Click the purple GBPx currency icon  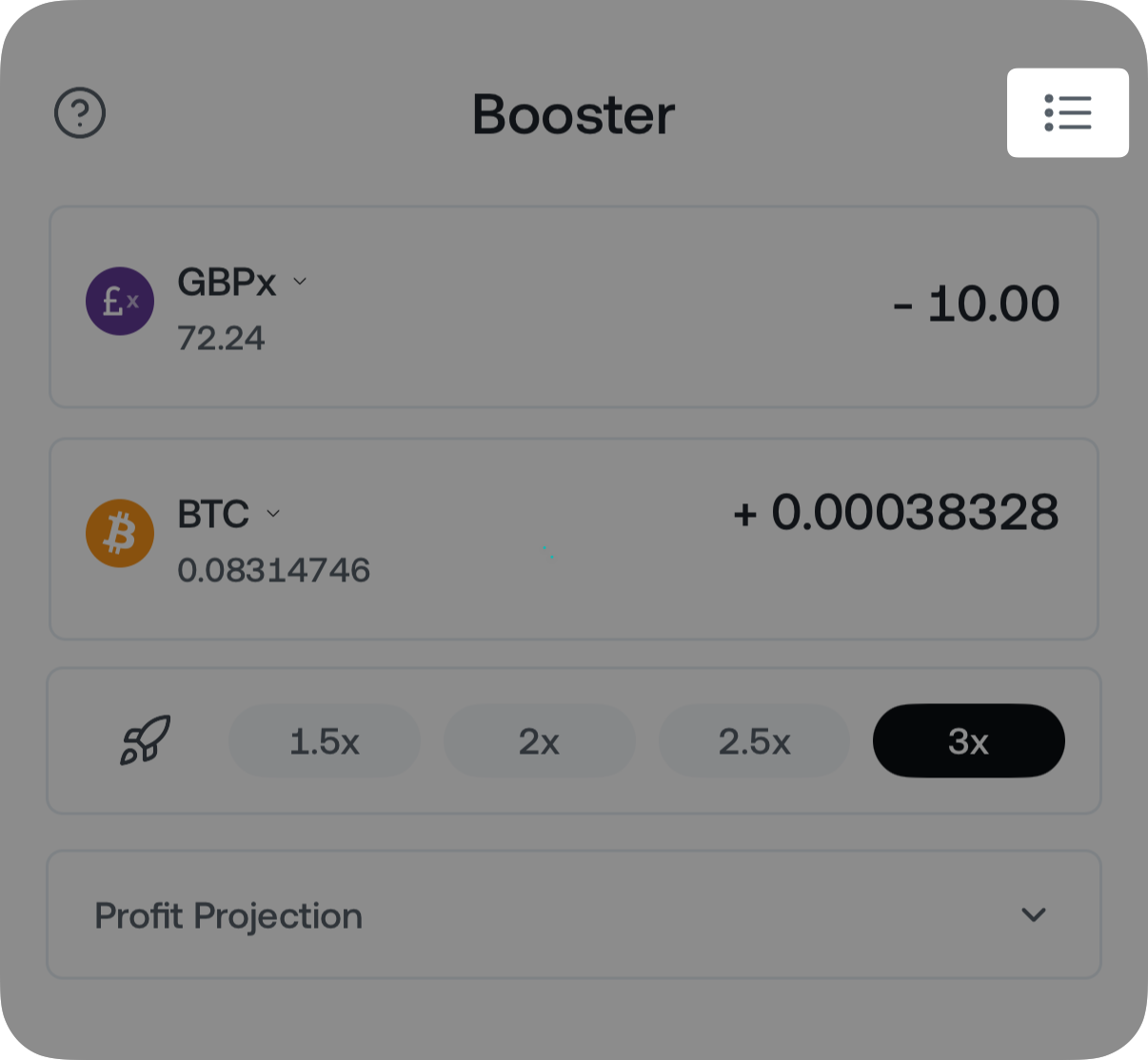[120, 302]
